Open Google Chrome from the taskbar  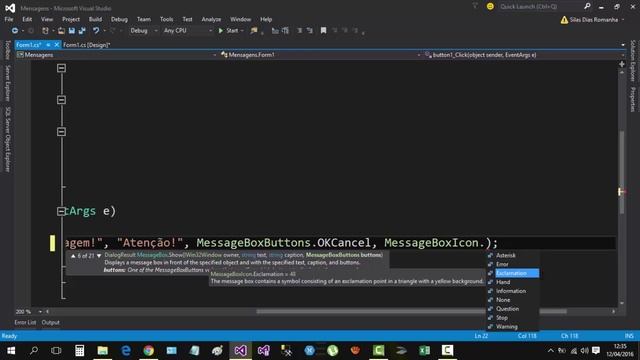(149, 350)
